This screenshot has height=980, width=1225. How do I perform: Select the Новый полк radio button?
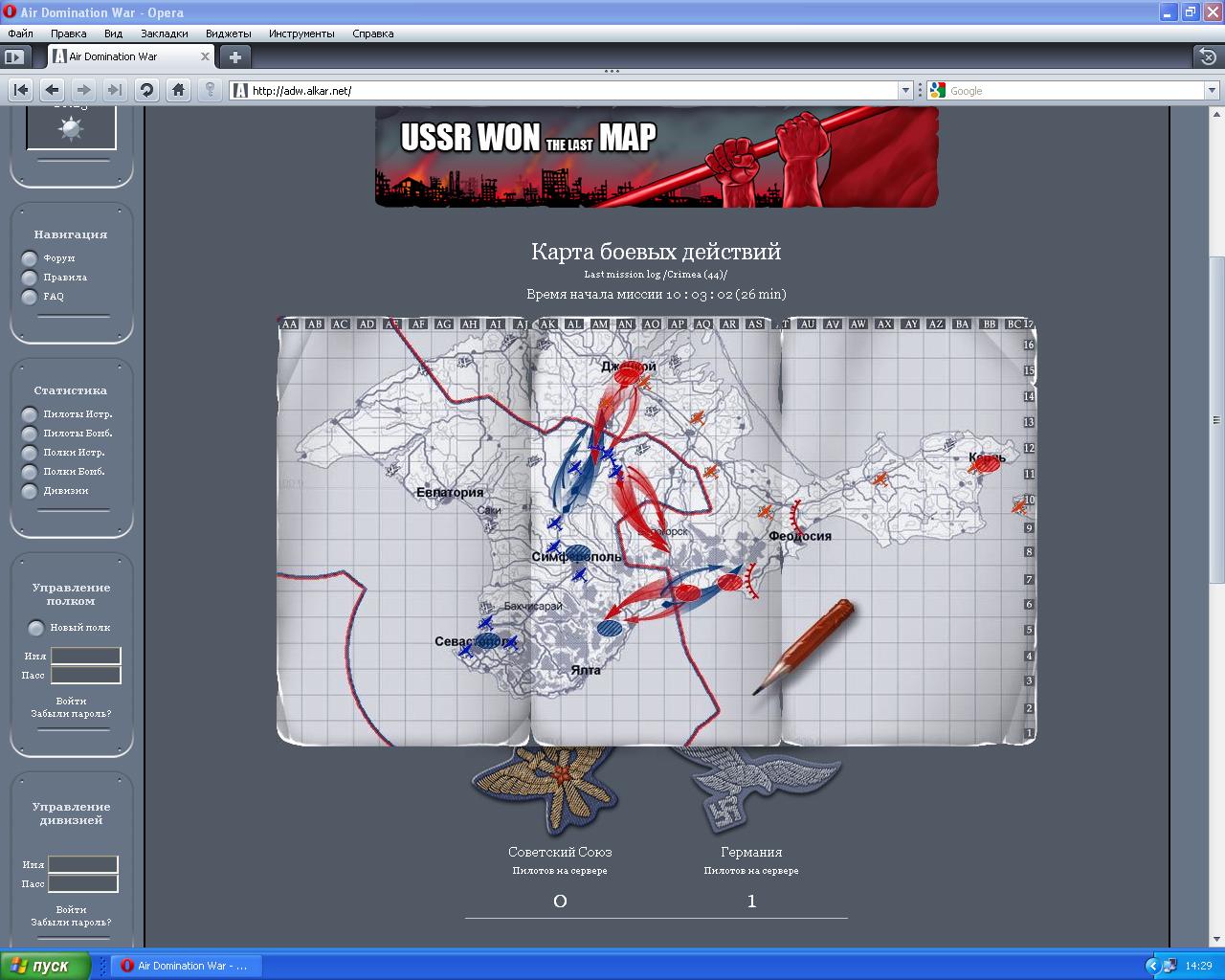click(36, 628)
